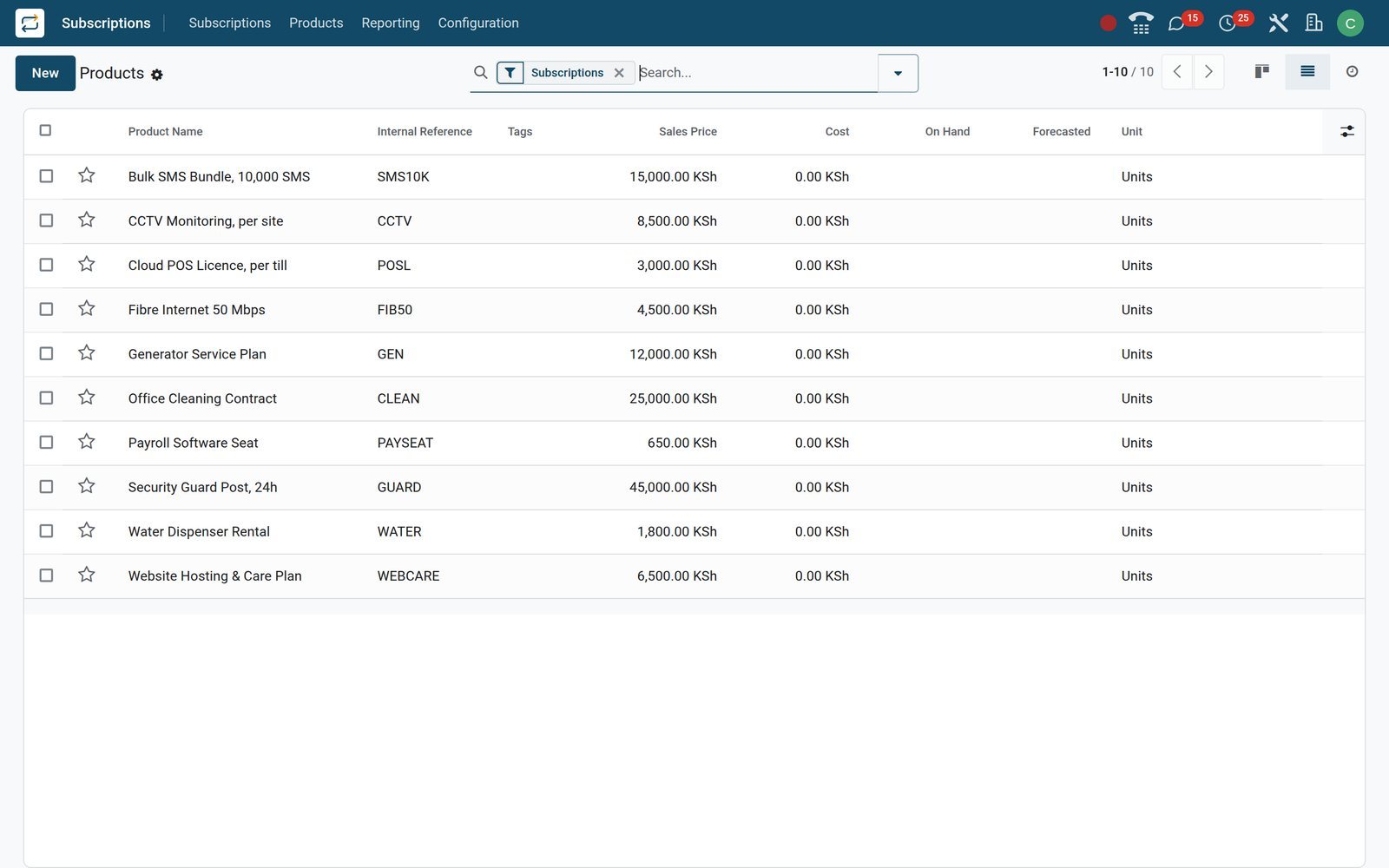This screenshot has width=1389, height=868.
Task: Expand the search options dropdown arrow
Action: tap(898, 73)
